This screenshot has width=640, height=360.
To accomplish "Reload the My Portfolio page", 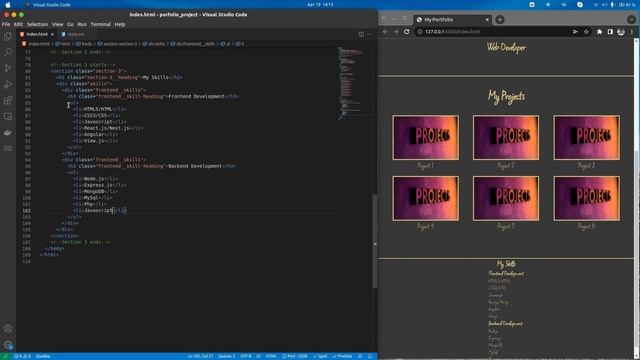I will click(x=407, y=31).
